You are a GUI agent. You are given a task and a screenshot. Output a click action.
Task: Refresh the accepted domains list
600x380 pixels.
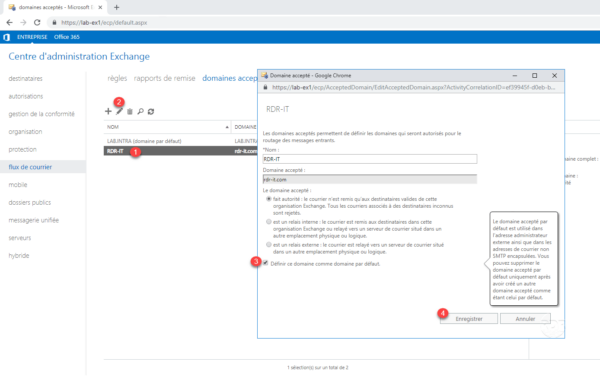click(x=151, y=111)
